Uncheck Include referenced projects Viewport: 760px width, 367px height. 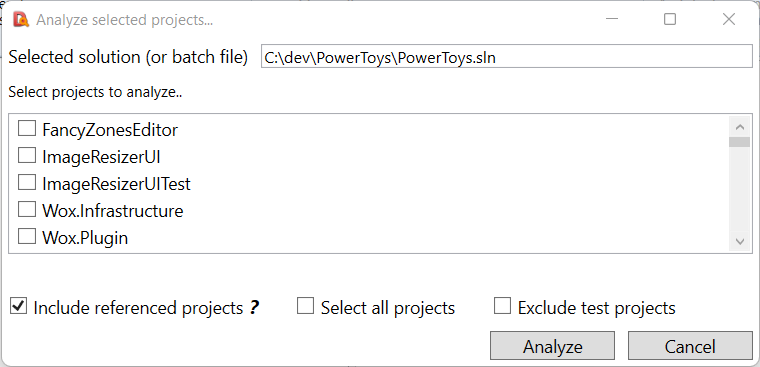(x=18, y=306)
